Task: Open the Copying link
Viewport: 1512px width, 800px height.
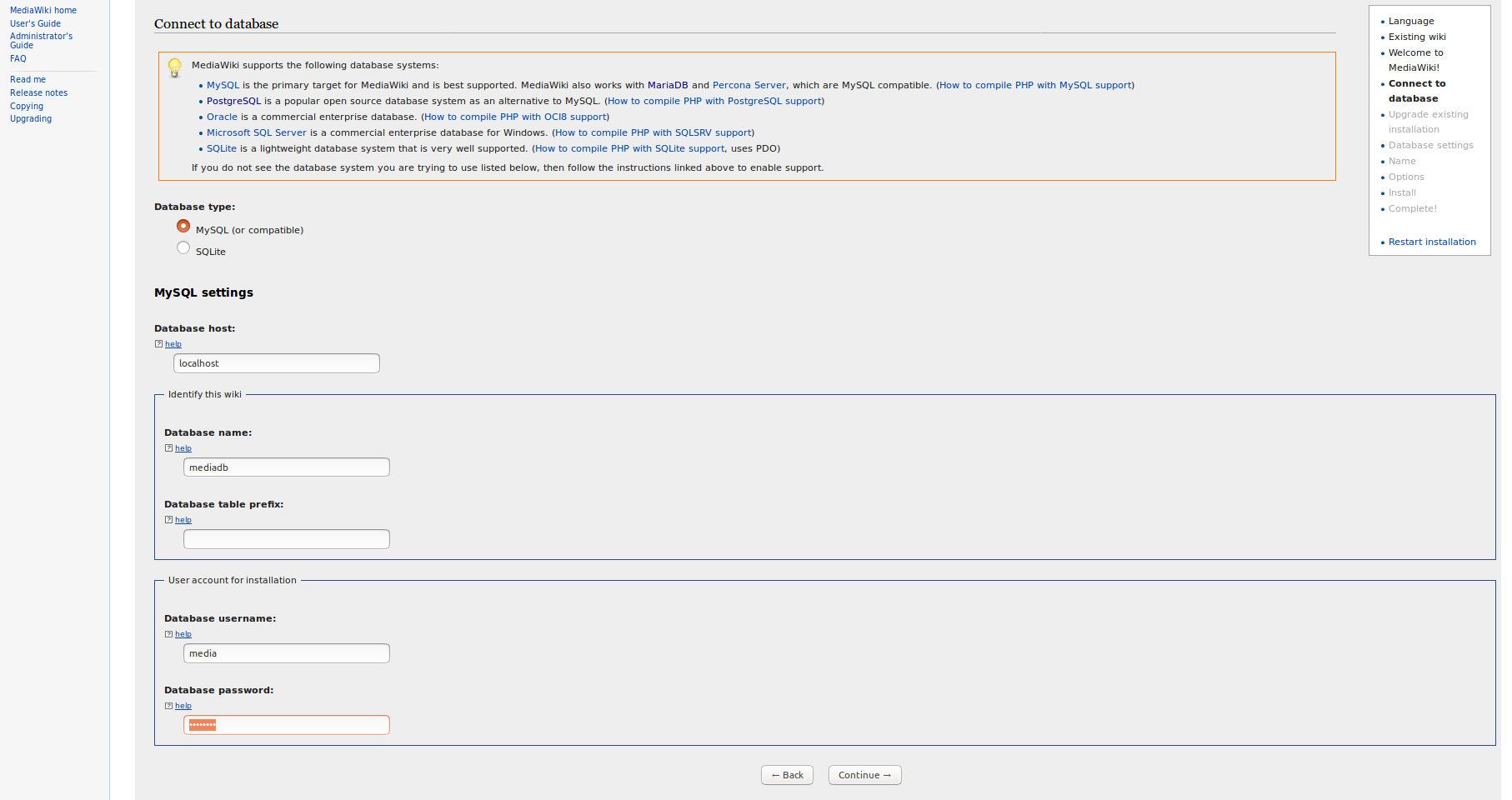Action: [x=27, y=106]
